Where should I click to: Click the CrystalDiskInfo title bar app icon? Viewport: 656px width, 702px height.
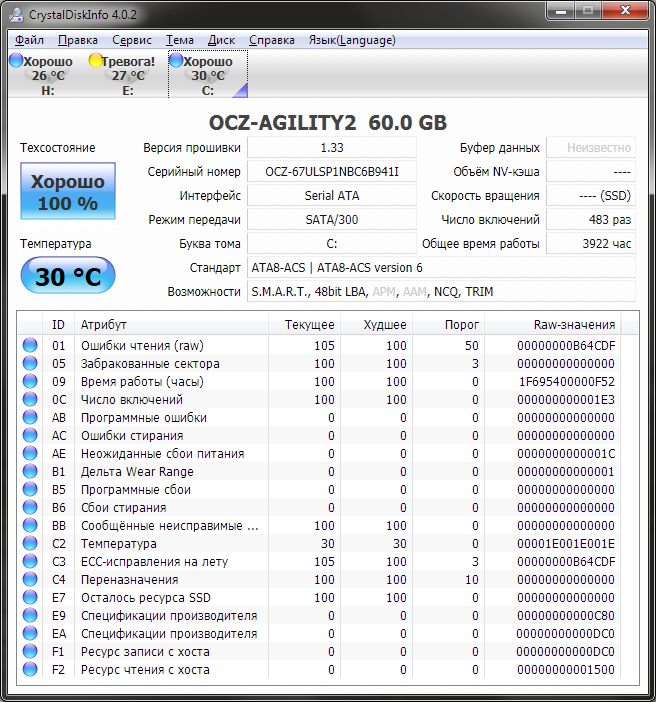[17, 13]
